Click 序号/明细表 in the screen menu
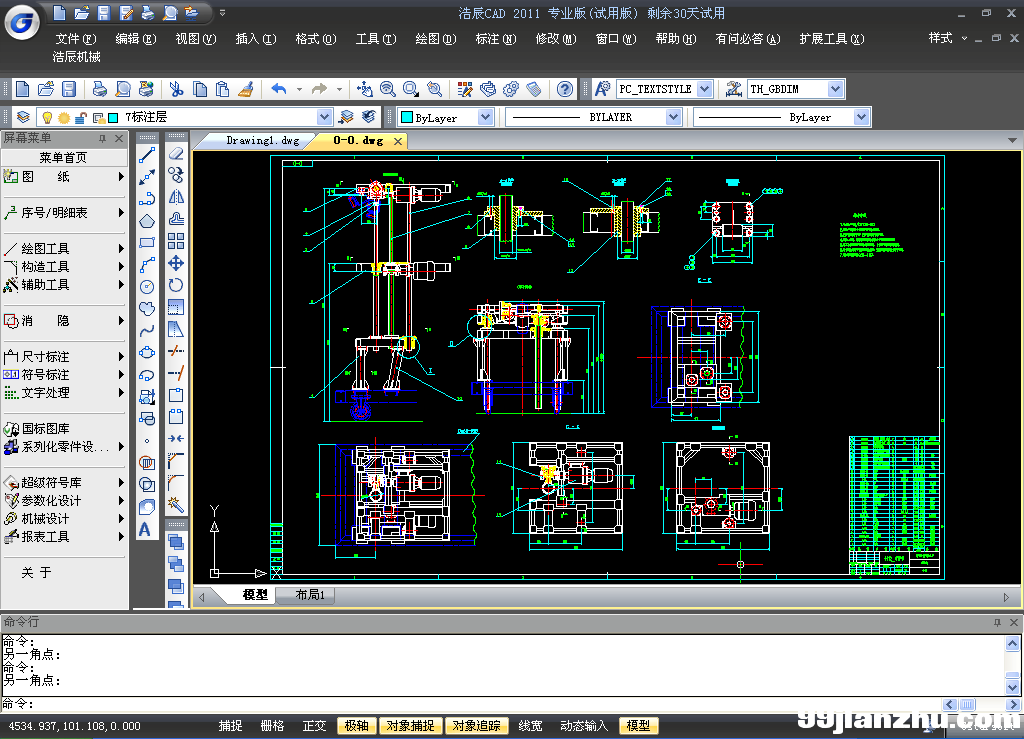Viewport: 1024px width, 739px height. click(x=64, y=213)
